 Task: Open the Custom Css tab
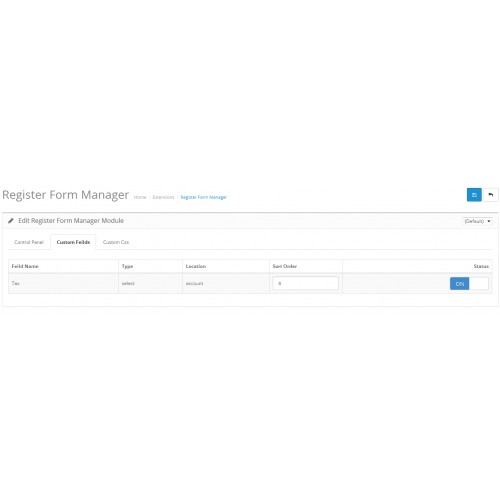tap(116, 242)
